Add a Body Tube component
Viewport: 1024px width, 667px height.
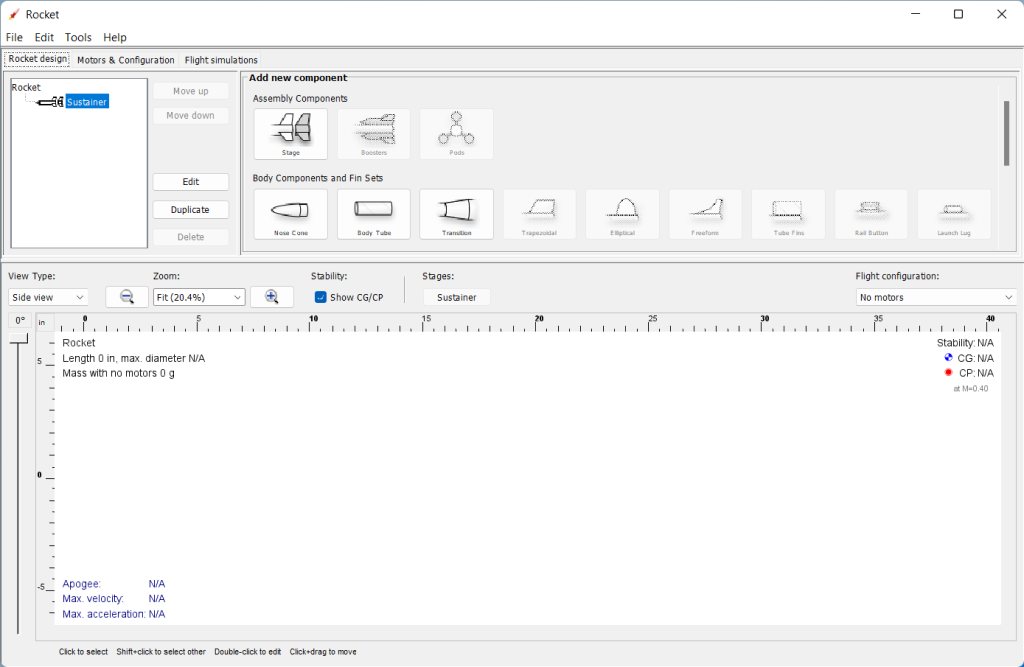click(373, 214)
